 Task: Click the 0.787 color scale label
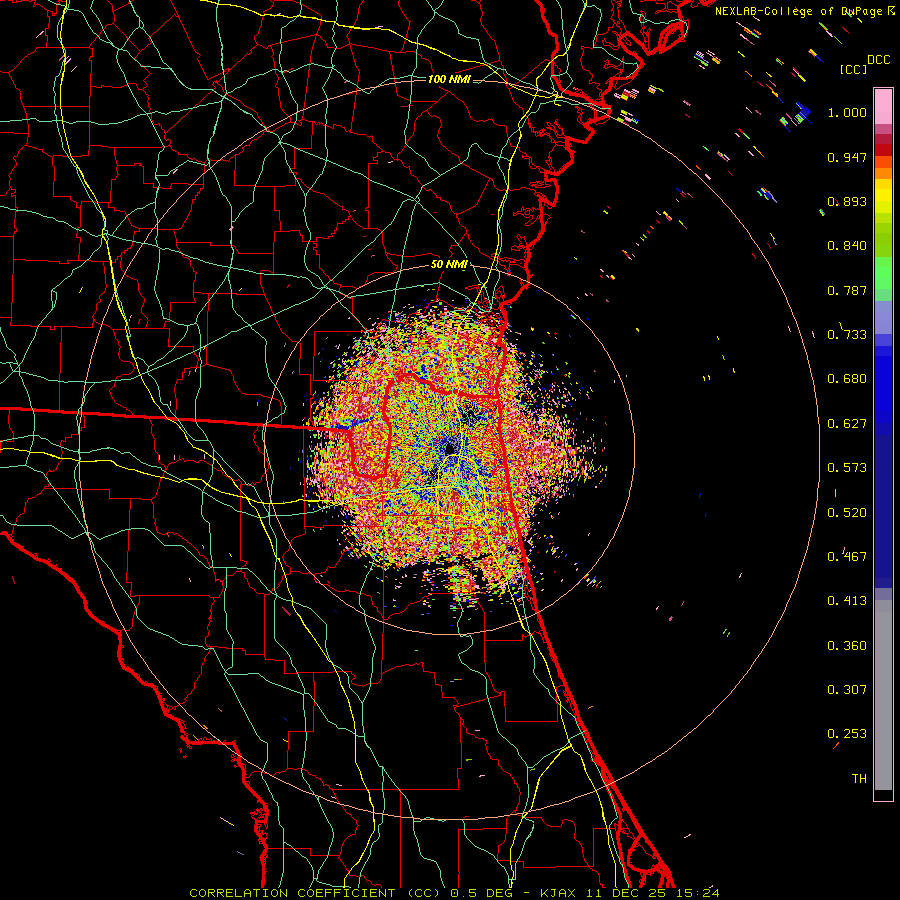847,290
